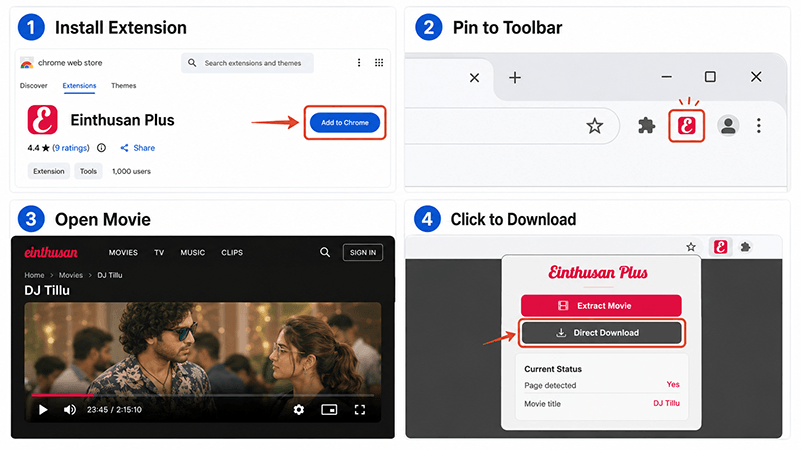Image resolution: width=801 pixels, height=450 pixels.
Task: Click the Share link
Action: (x=137, y=148)
